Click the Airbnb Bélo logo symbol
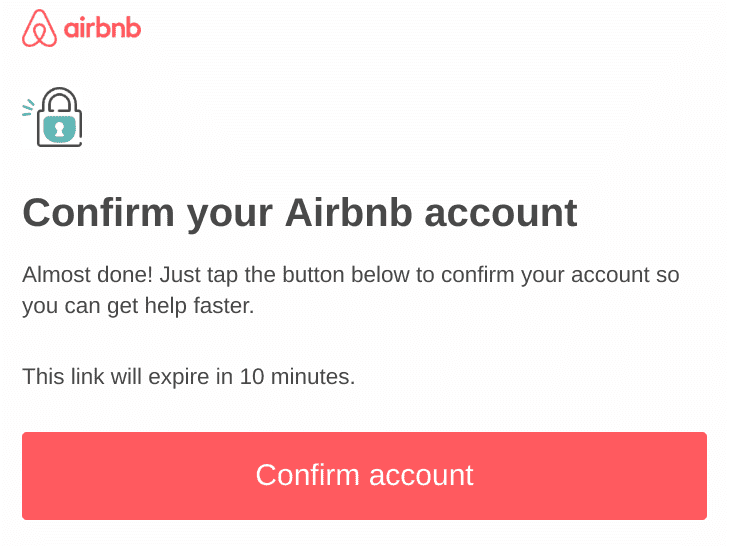 point(39,28)
